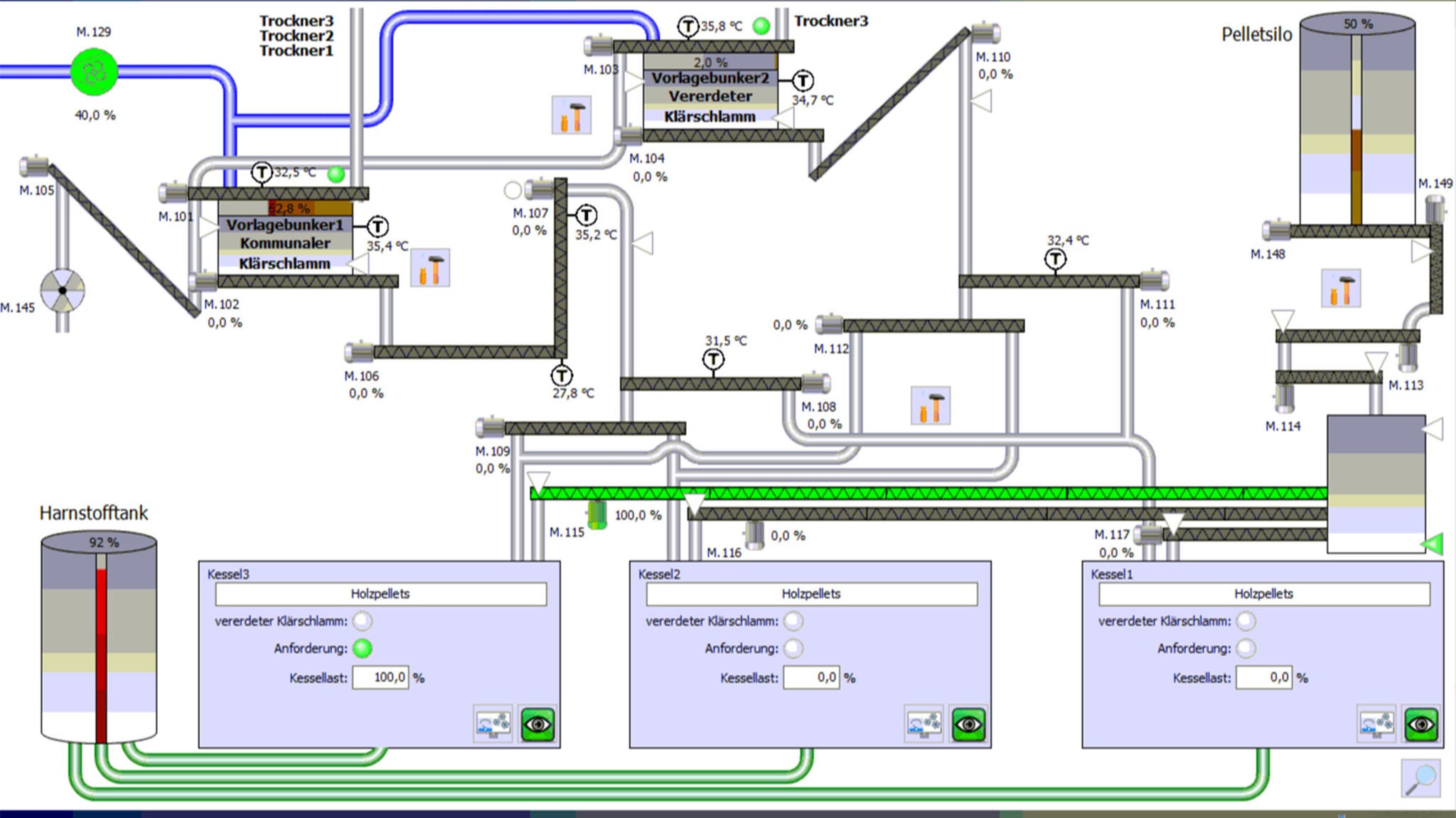The height and width of the screenshot is (818, 1456).
Task: Click the Kessellast input field in Kessel3
Action: (382, 678)
